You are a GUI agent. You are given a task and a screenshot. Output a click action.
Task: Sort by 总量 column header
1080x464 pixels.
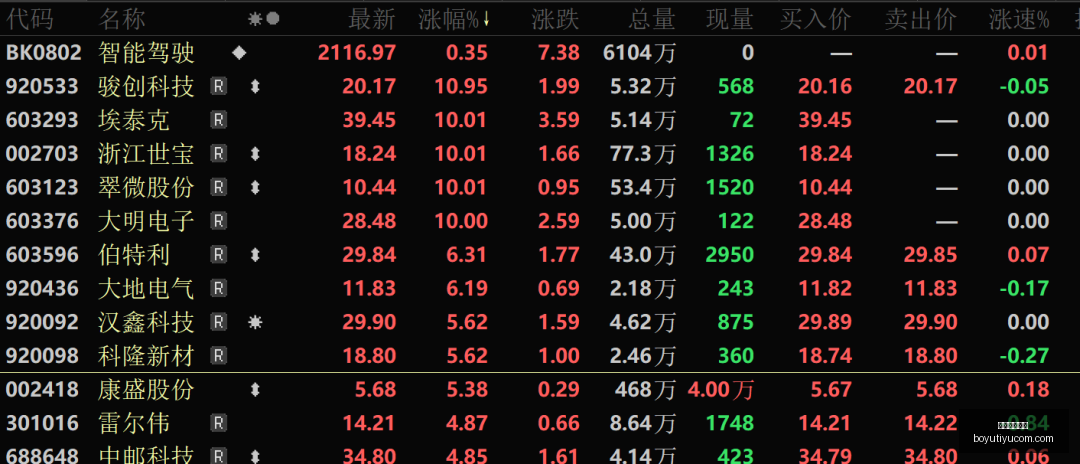(x=652, y=20)
